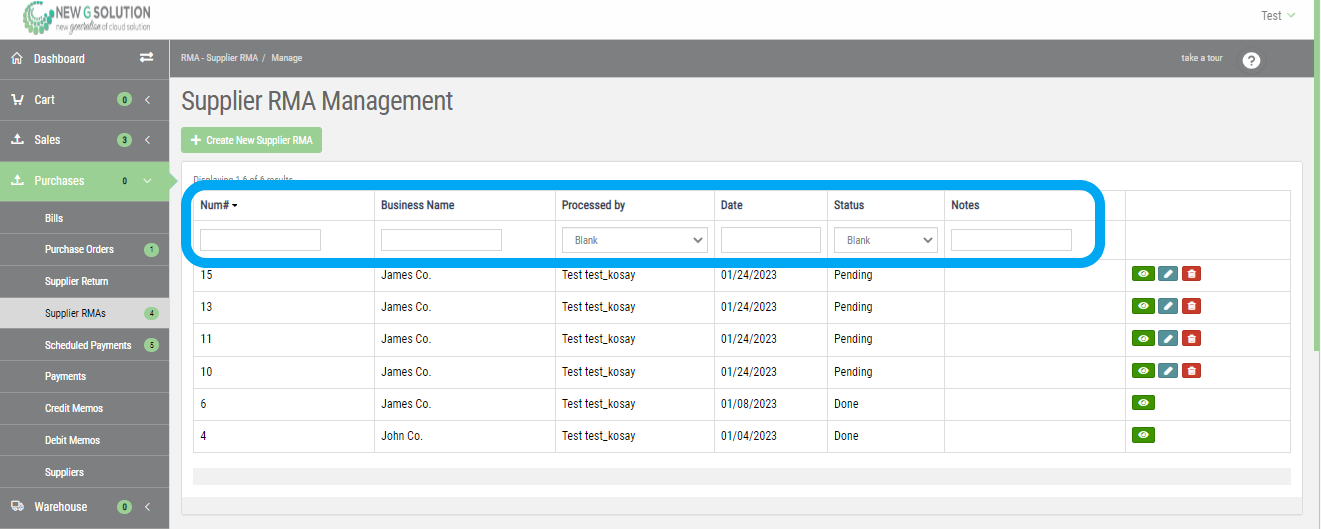The image size is (1321, 529).
Task: Edit RMA number 13 with pencil icon
Action: [x=1168, y=306]
